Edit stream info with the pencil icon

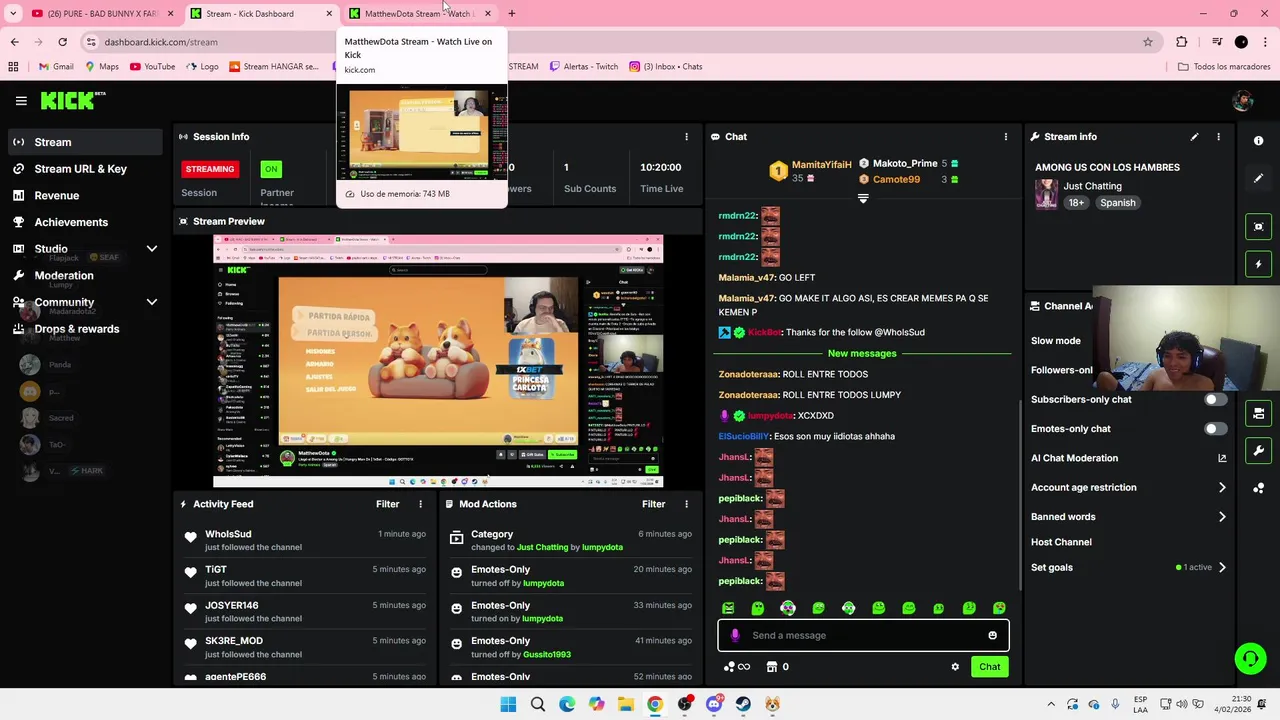point(1194,137)
